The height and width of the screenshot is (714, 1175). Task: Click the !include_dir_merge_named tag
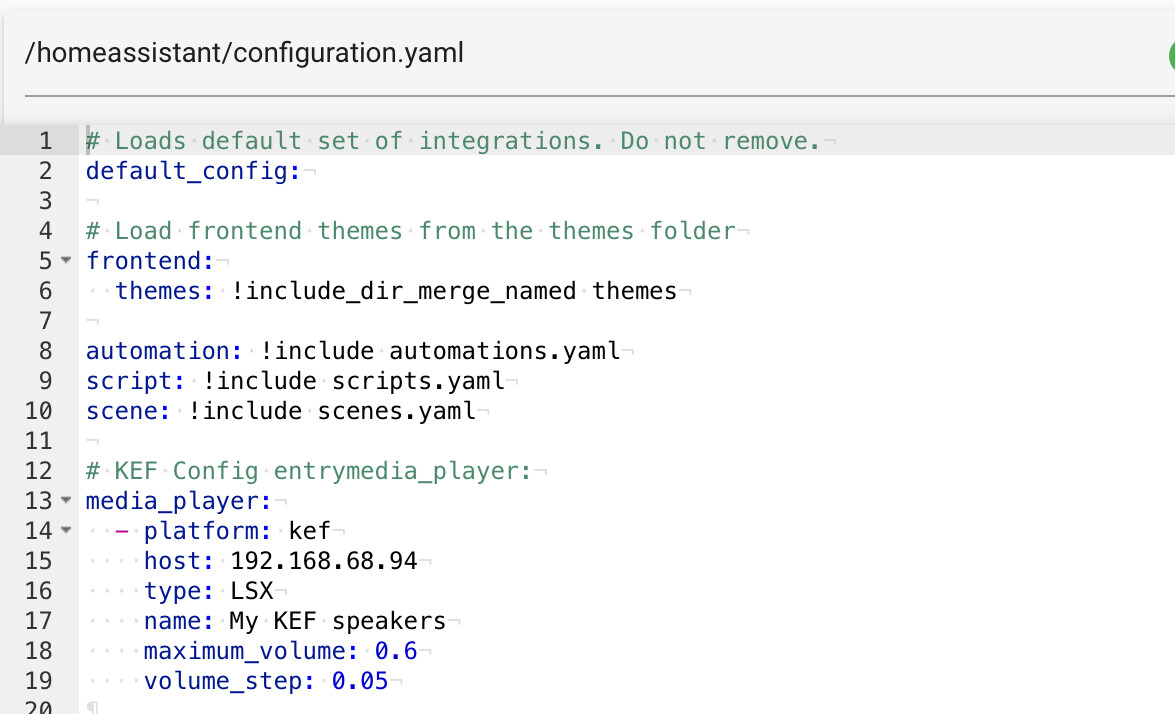(x=403, y=291)
